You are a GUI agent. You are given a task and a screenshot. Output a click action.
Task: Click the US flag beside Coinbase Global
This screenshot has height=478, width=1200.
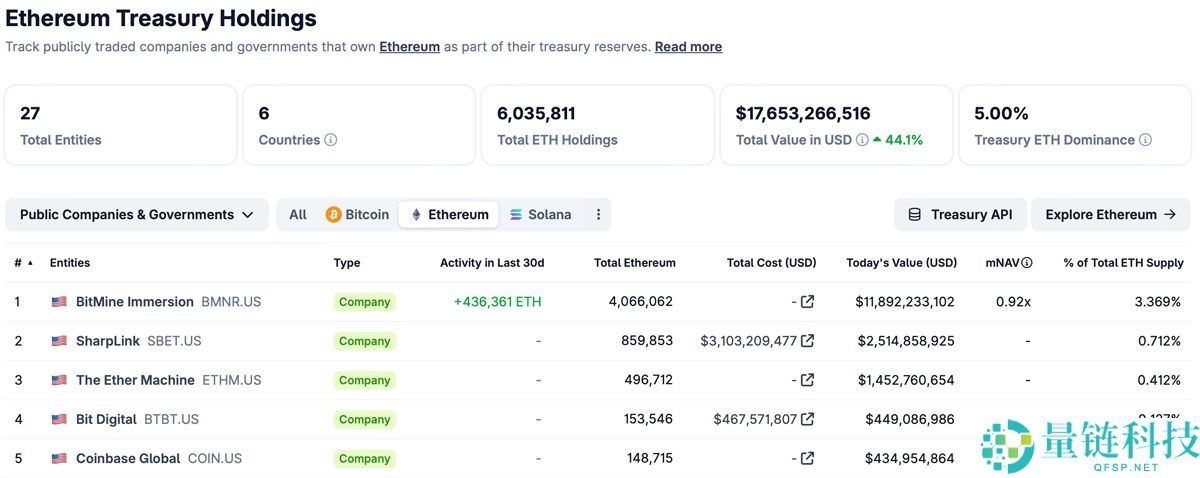pyautogui.click(x=59, y=458)
